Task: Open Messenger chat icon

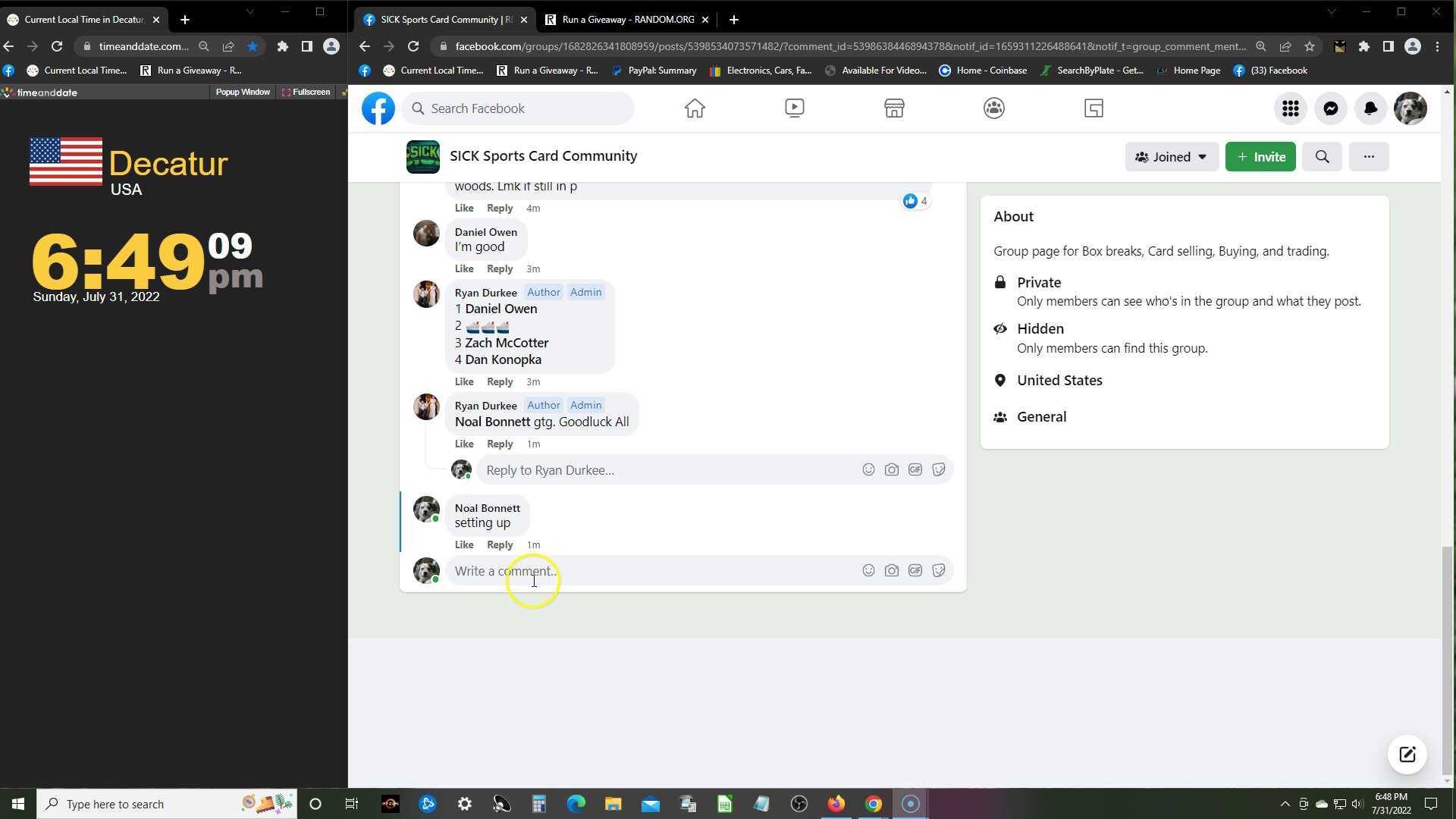Action: pyautogui.click(x=1330, y=109)
